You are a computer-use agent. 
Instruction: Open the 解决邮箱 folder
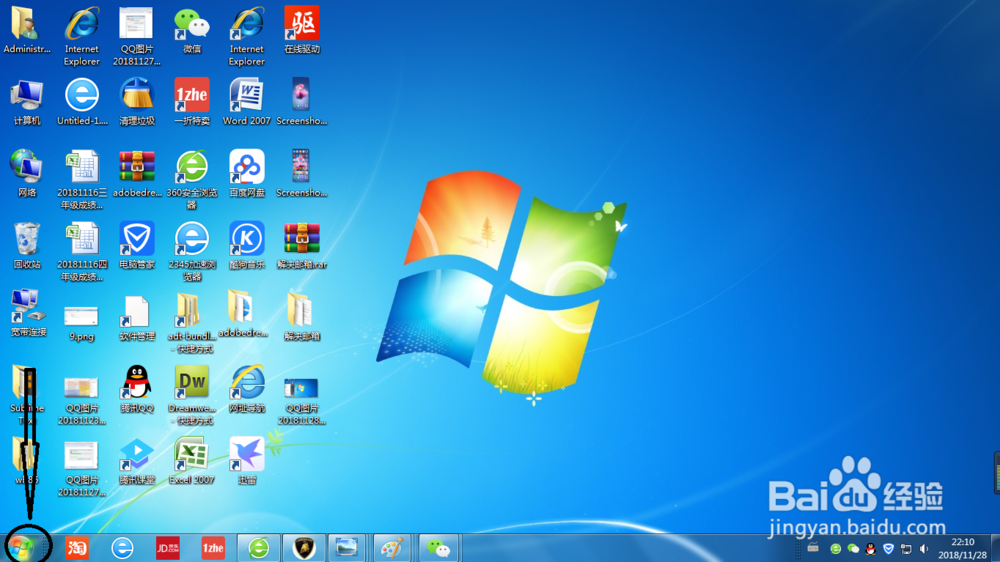click(x=302, y=317)
